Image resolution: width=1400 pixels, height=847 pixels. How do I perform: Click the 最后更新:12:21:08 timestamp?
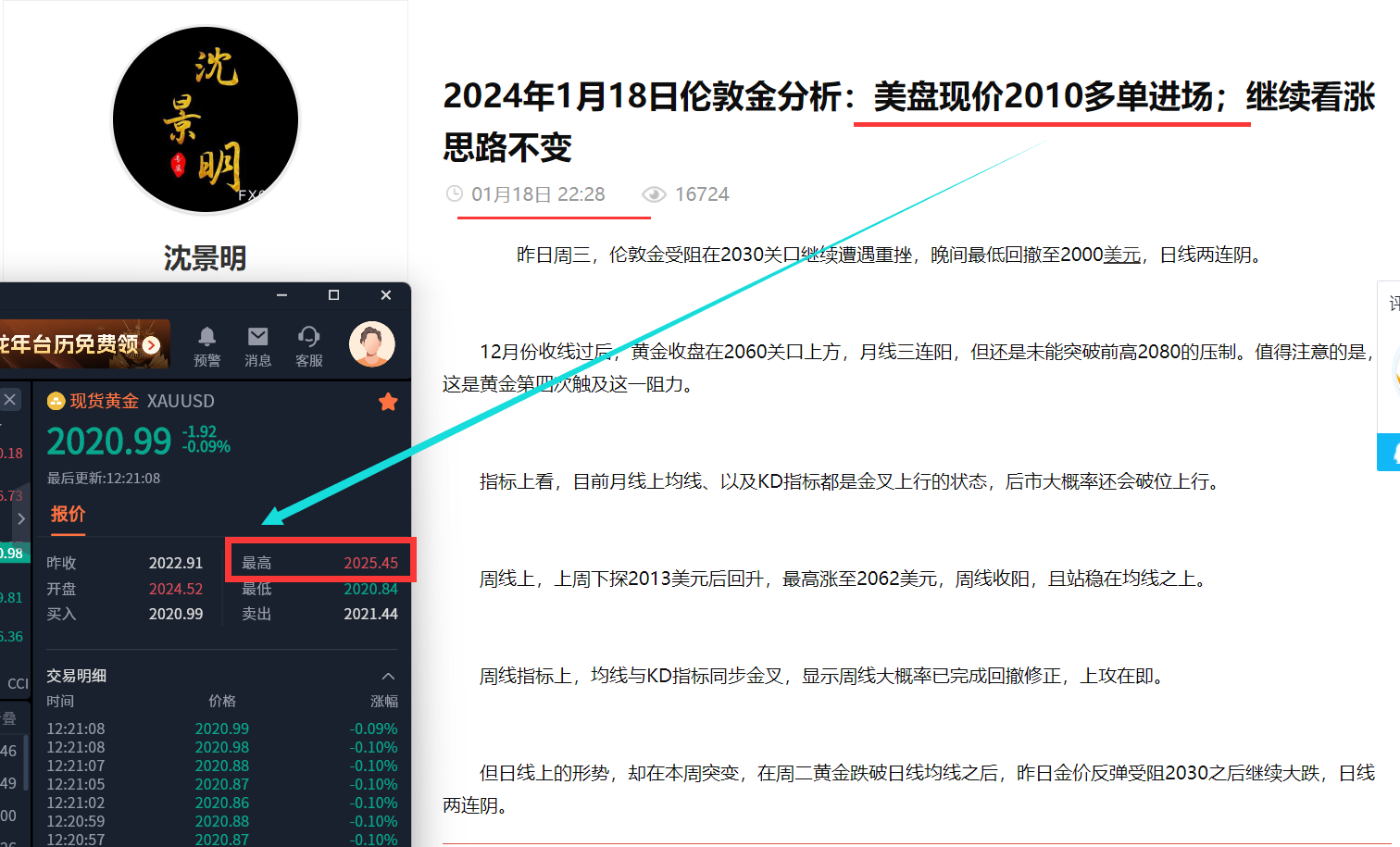click(104, 479)
